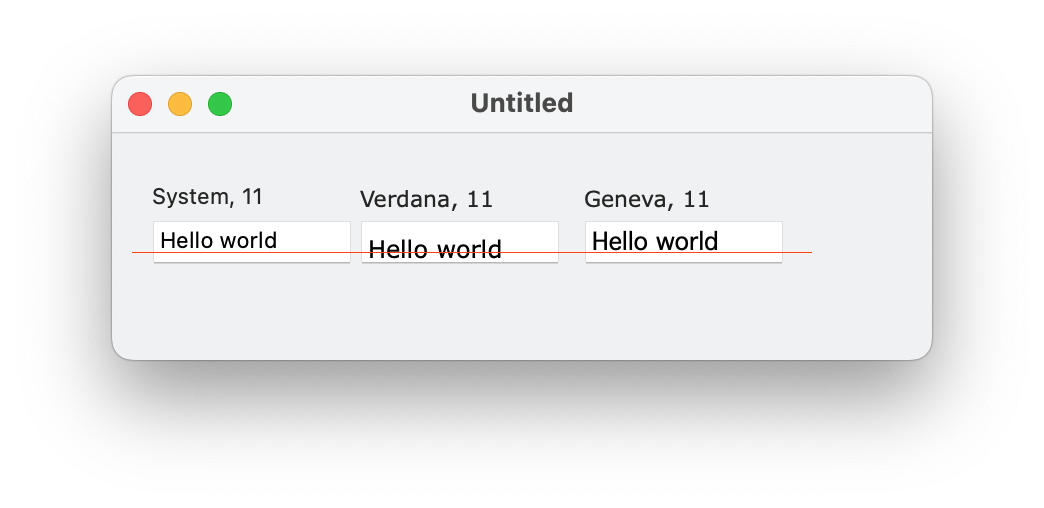The image size is (1044, 508).
Task: Click the Verdana, 11 label
Action: (426, 199)
